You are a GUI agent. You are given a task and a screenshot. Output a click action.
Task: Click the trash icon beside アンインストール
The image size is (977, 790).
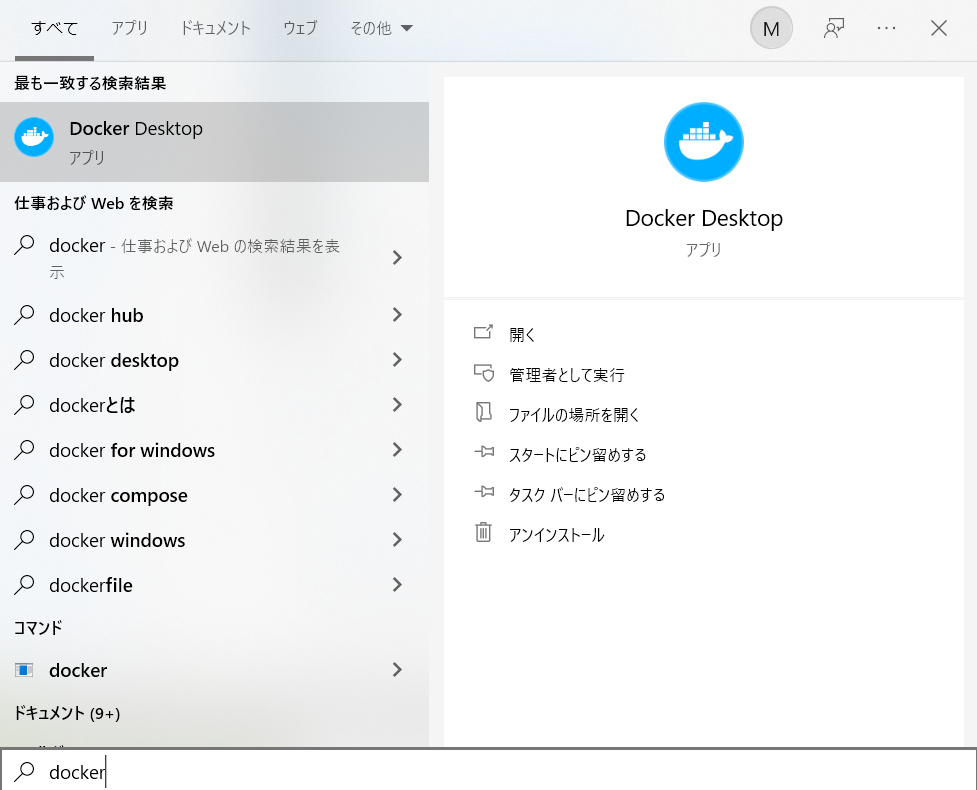click(484, 532)
